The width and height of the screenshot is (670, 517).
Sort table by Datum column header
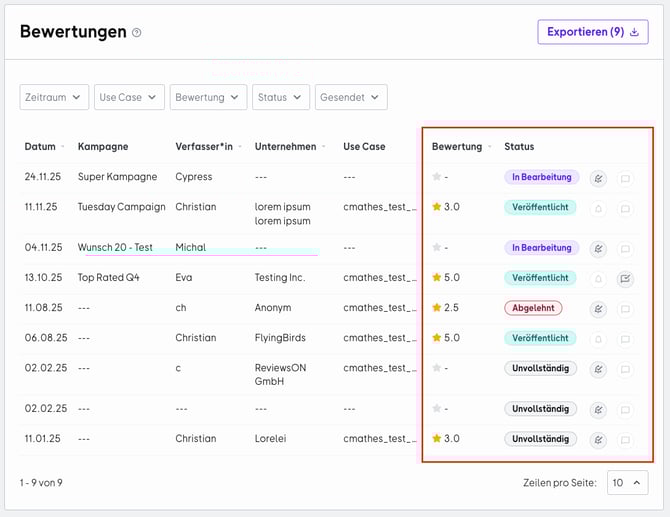tap(44, 147)
